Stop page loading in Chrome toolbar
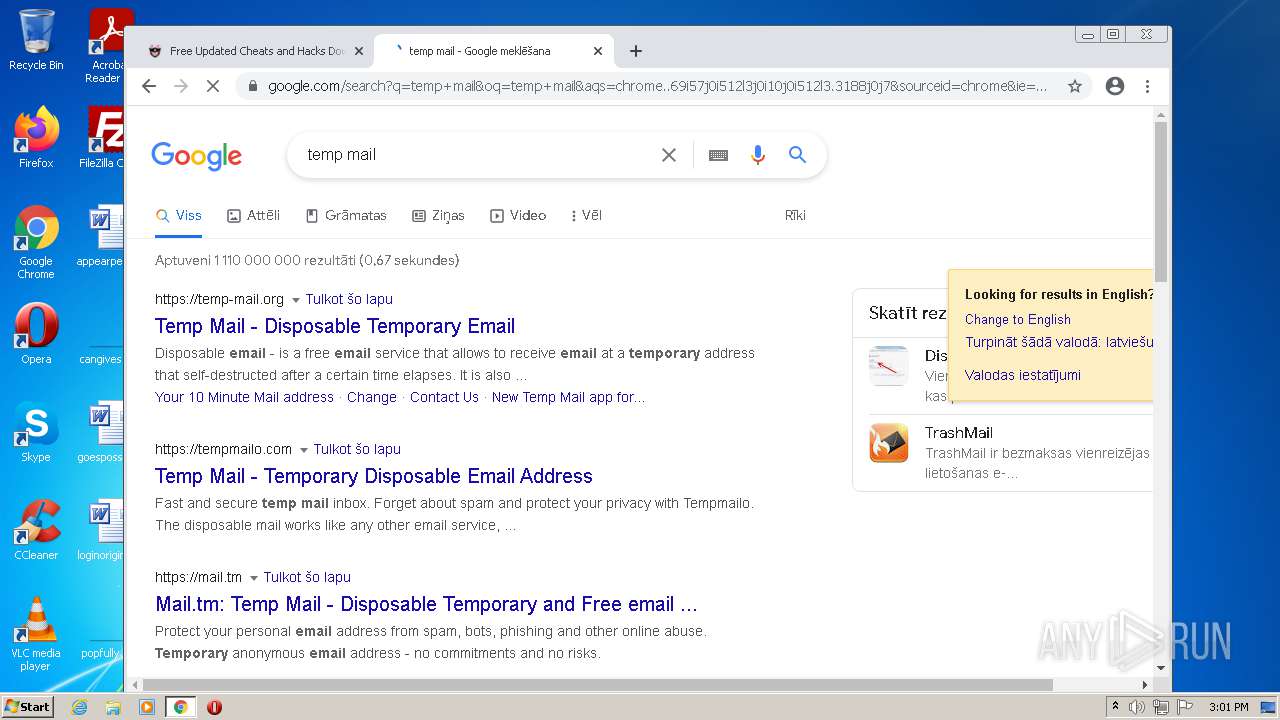The height and width of the screenshot is (720, 1280). coord(212,86)
